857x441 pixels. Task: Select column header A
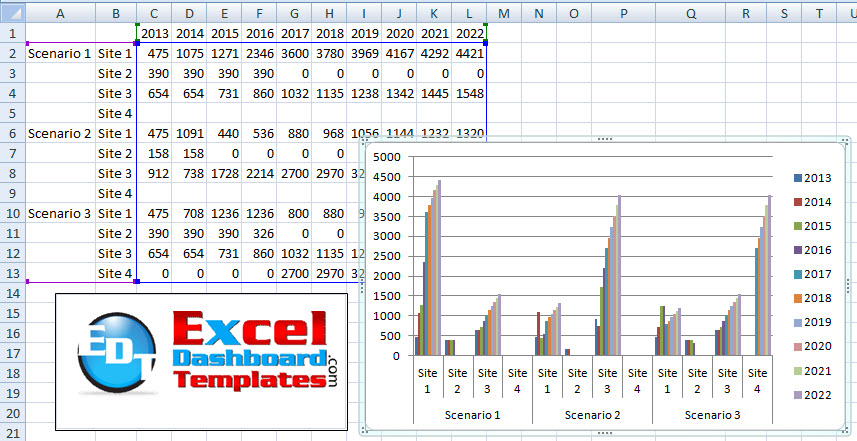pos(61,12)
